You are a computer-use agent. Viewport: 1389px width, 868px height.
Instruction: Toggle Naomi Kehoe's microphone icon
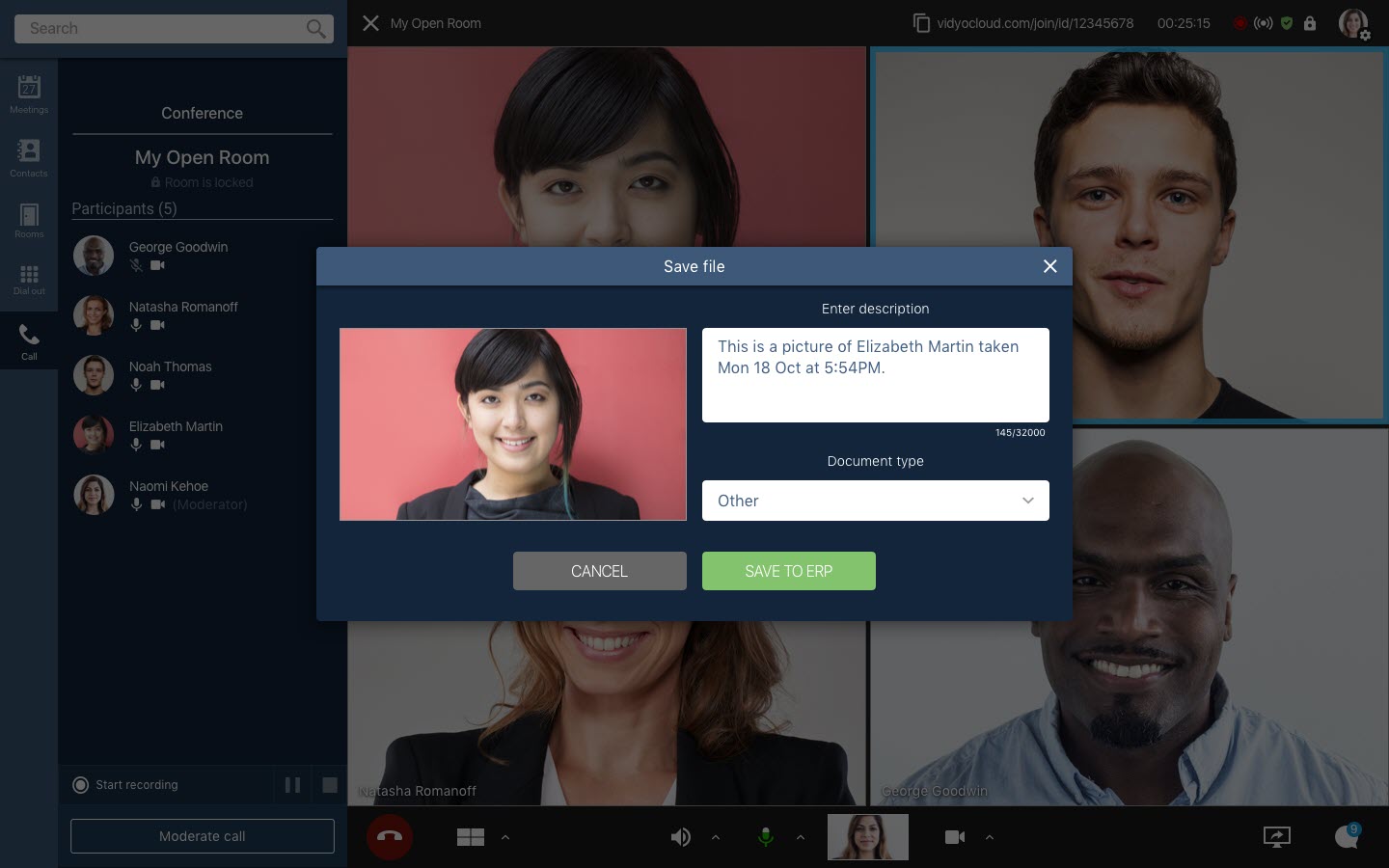136,504
